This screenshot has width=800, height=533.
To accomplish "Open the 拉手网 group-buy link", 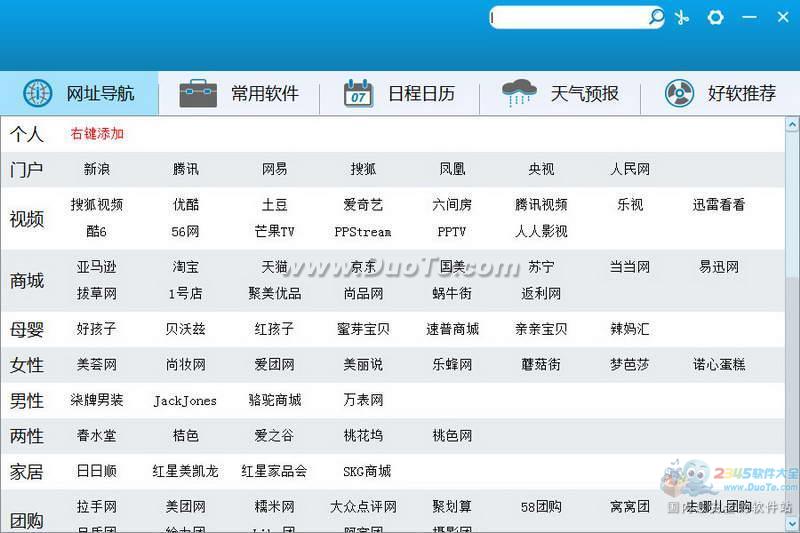I will coord(96,506).
